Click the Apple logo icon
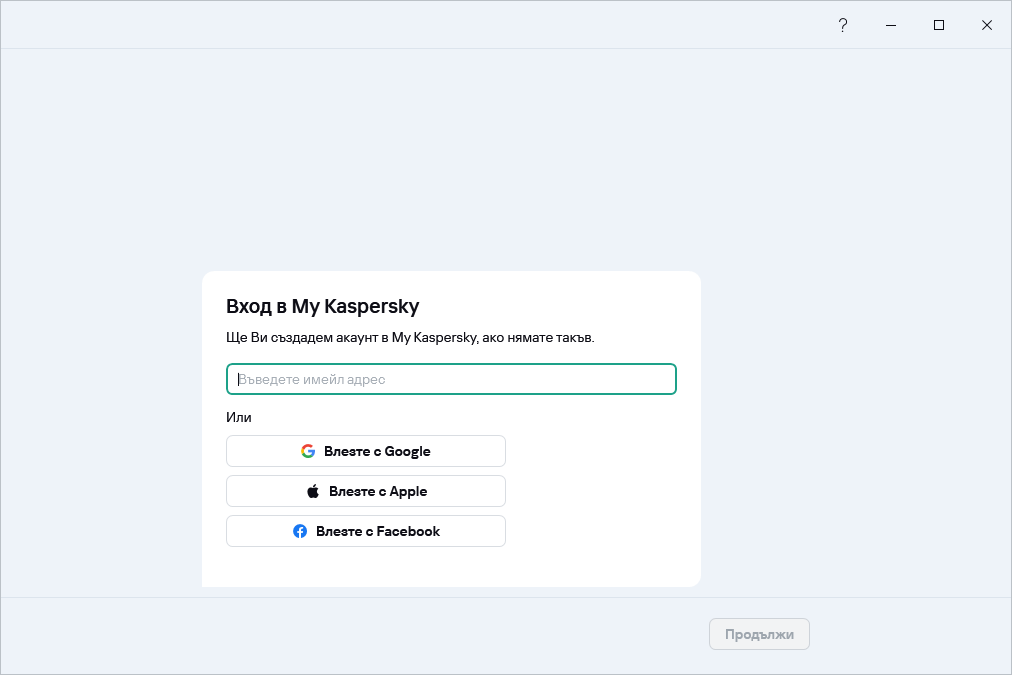The width and height of the screenshot is (1012, 675). point(313,491)
